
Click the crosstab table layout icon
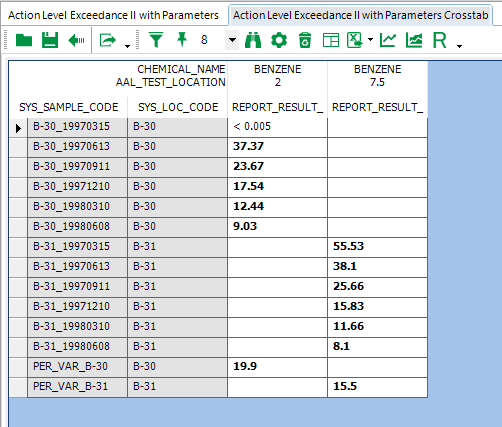coord(331,40)
